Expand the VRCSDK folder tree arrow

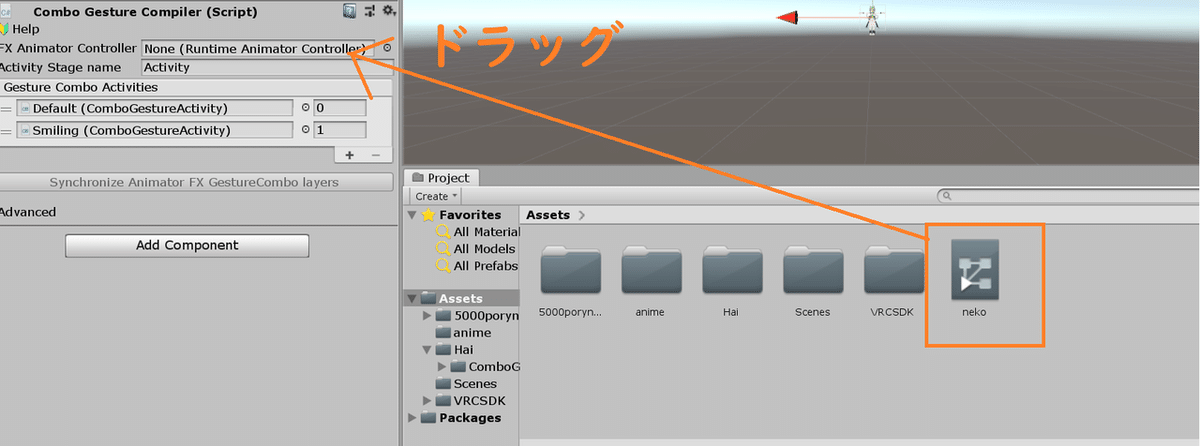click(x=427, y=401)
